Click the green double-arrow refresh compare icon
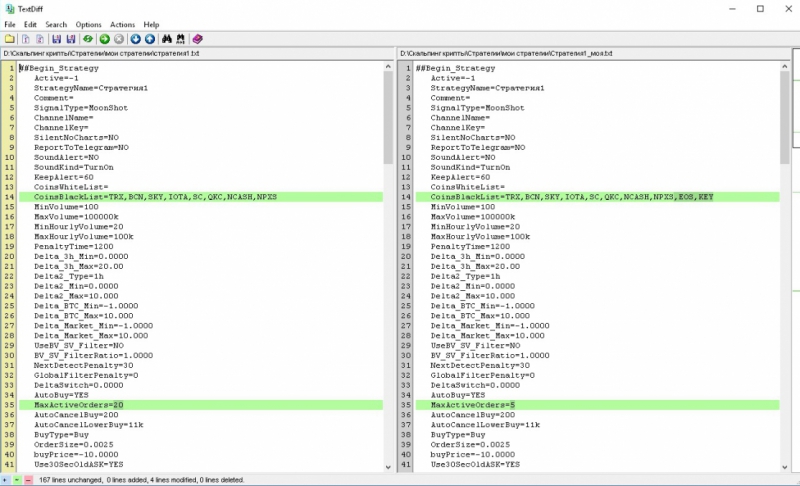Image resolution: width=800 pixels, height=486 pixels. 88,39
